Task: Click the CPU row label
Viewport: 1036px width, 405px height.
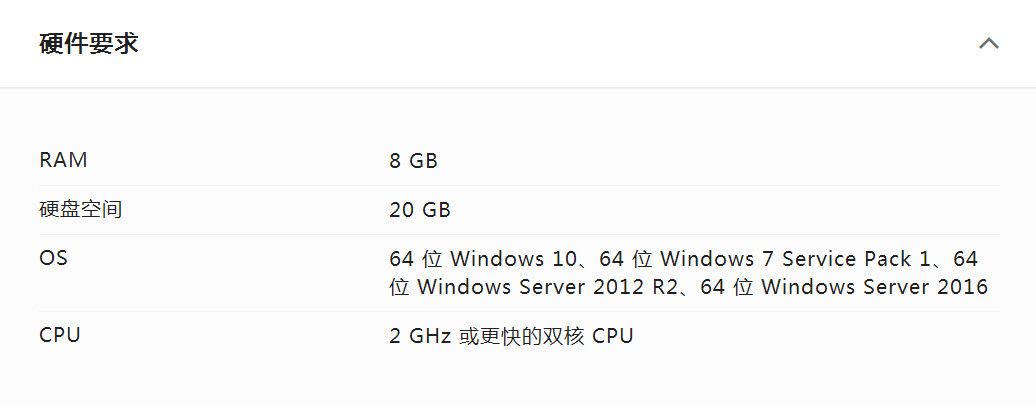Action: (60, 335)
